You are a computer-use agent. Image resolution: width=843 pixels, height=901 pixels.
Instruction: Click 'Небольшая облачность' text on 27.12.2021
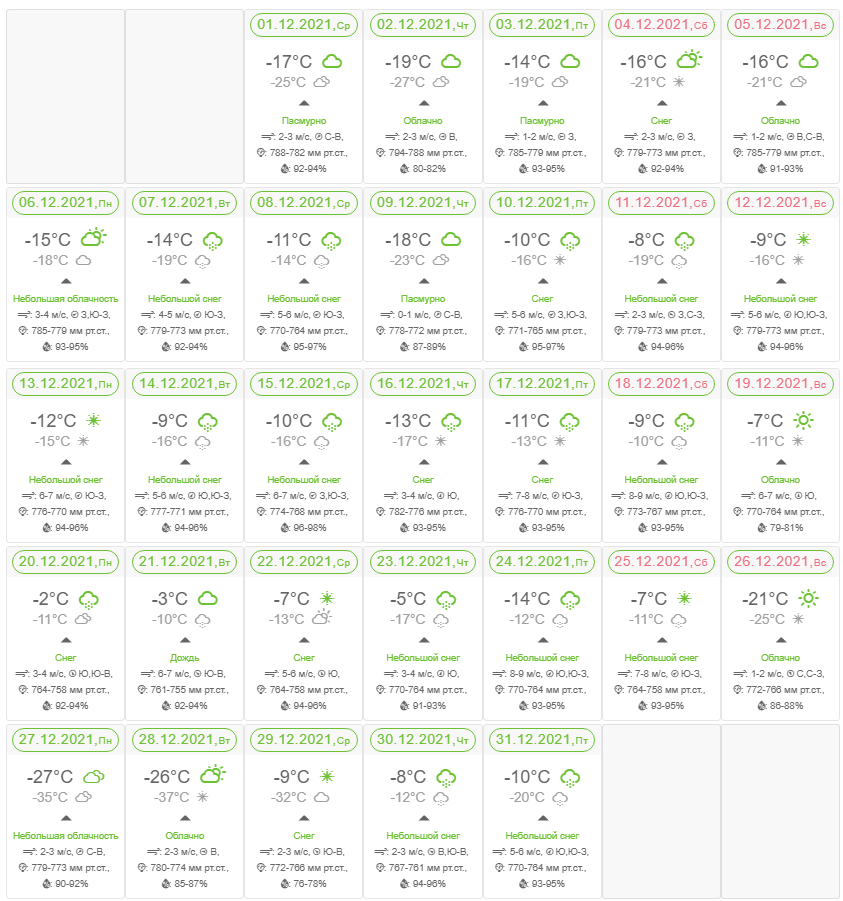pyautogui.click(x=66, y=835)
